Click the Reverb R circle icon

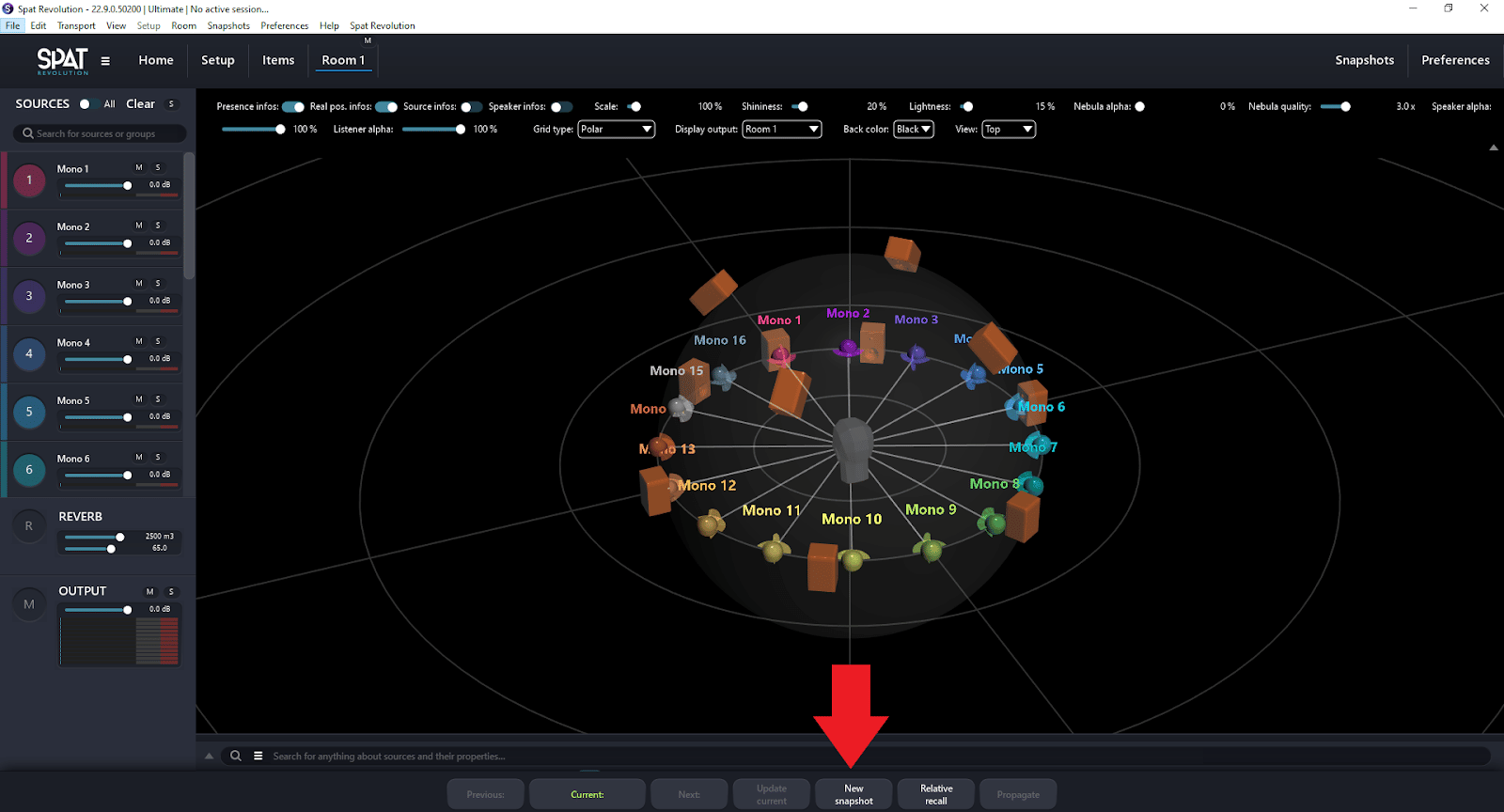[x=29, y=526]
